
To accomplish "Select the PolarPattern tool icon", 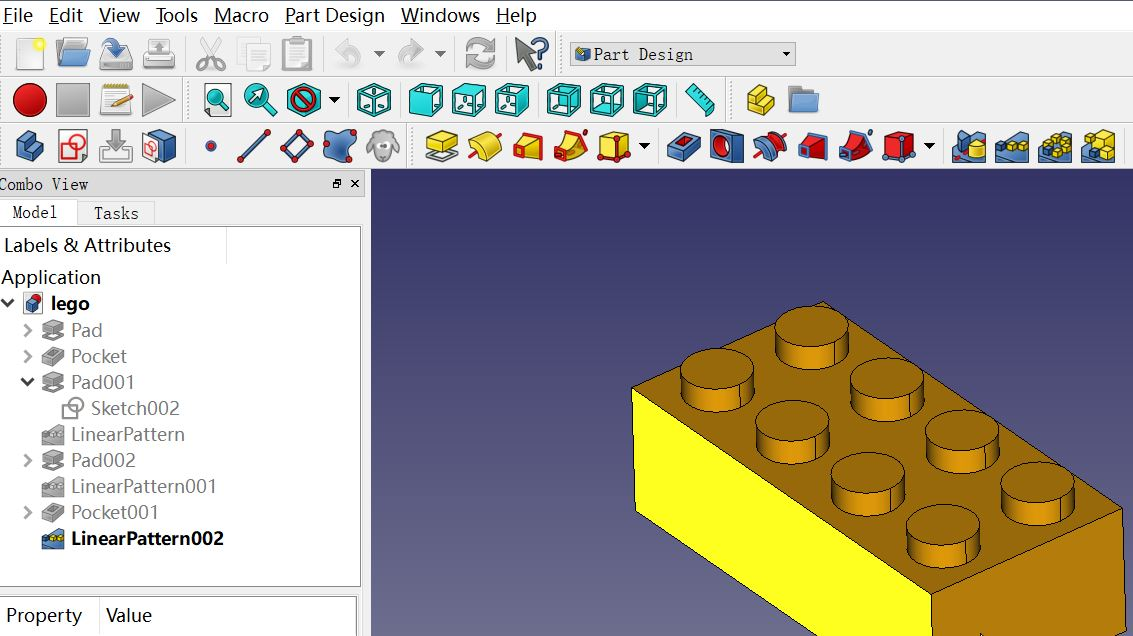I will (x=1055, y=147).
